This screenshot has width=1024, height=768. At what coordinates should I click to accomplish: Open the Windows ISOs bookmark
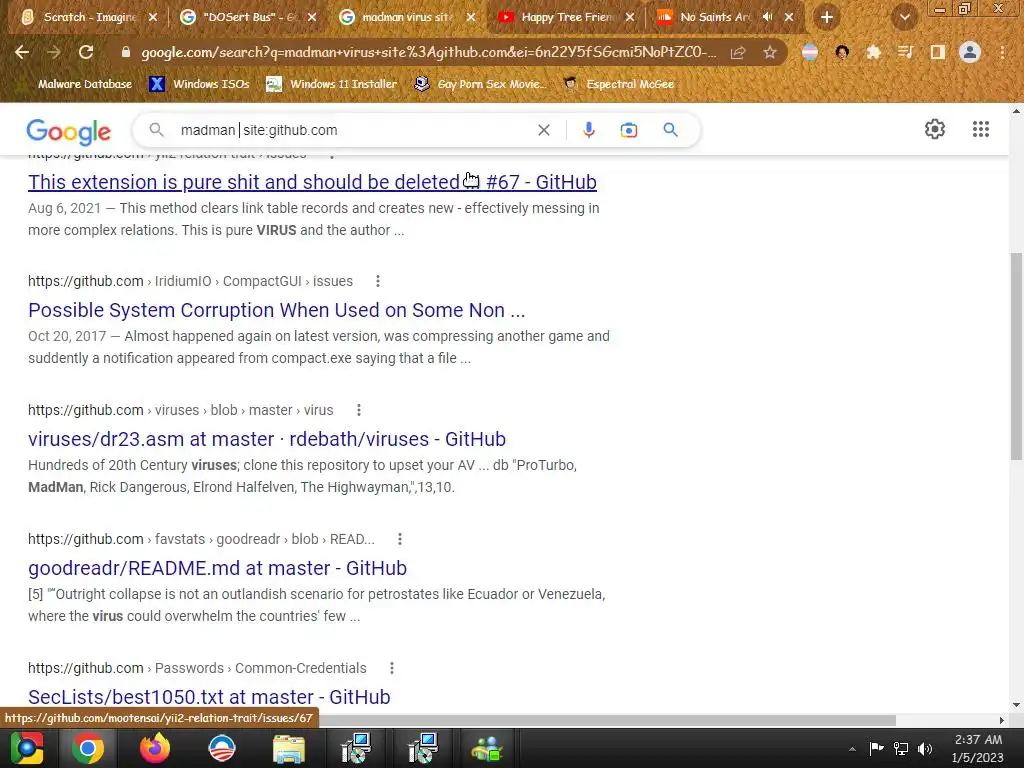[200, 84]
